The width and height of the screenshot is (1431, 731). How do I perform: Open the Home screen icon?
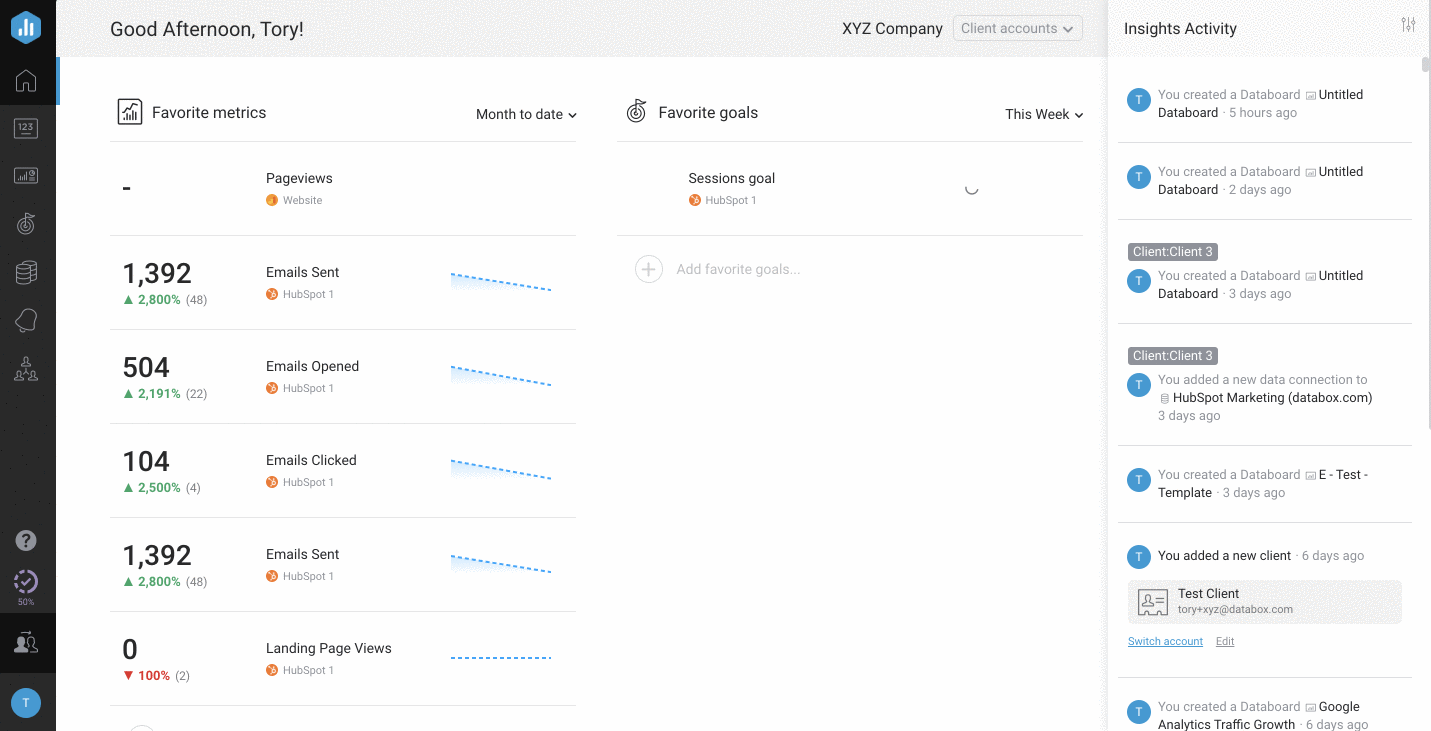(x=27, y=81)
